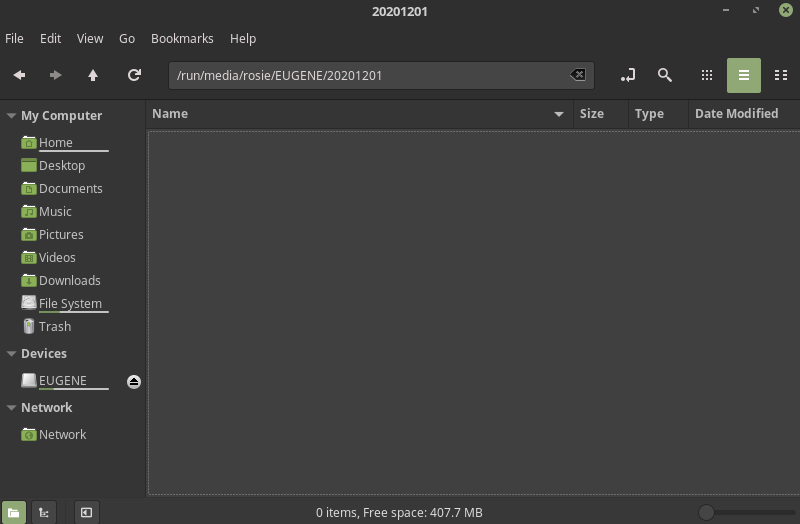The image size is (800, 524).
Task: Open the file search tool
Action: pos(665,76)
